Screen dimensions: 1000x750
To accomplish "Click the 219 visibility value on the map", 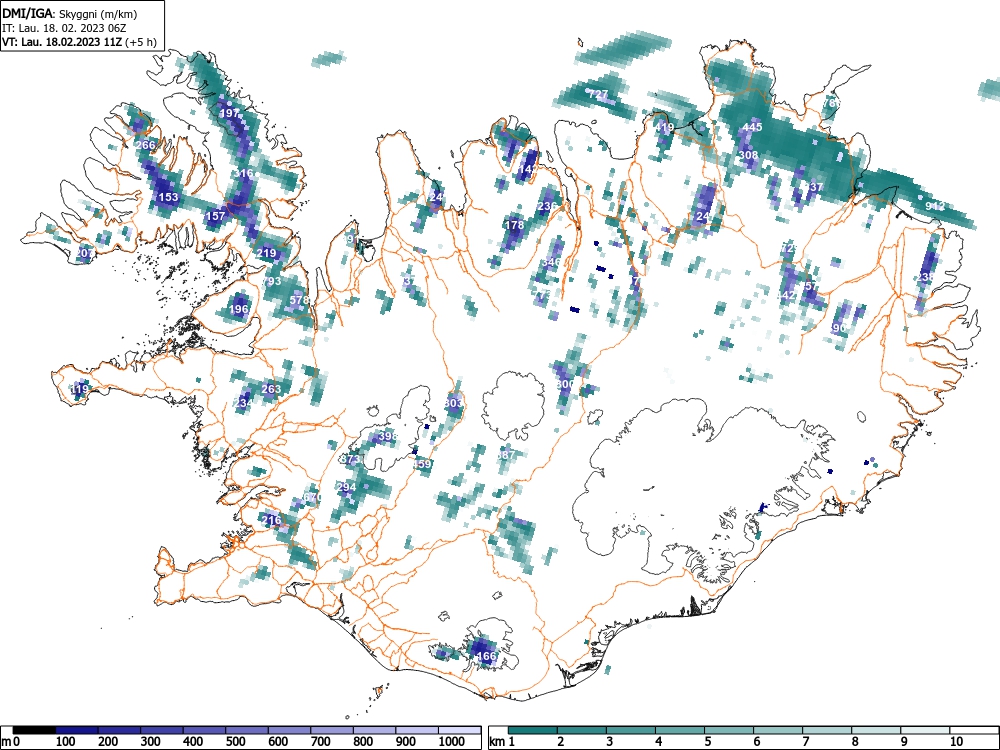I will coord(267,253).
